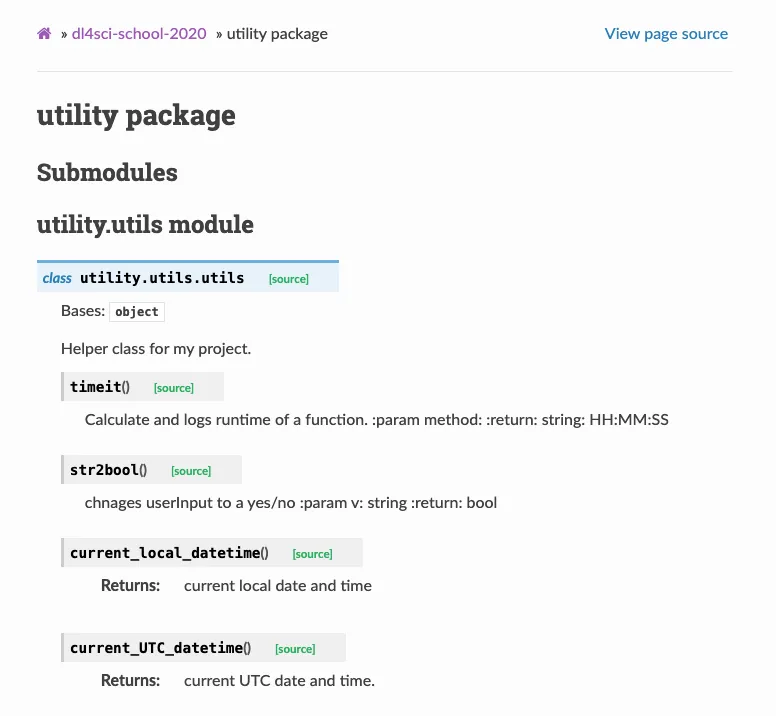Open the source link beside timeit()

tap(174, 388)
